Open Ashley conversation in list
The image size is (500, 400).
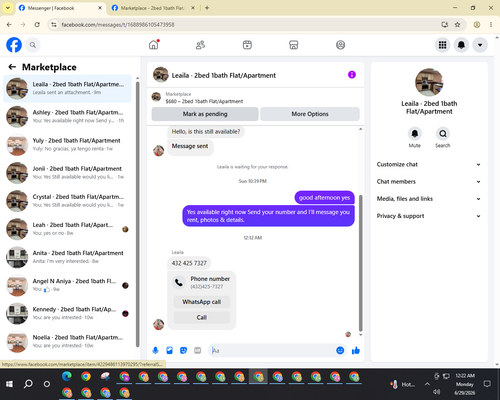pos(67,117)
